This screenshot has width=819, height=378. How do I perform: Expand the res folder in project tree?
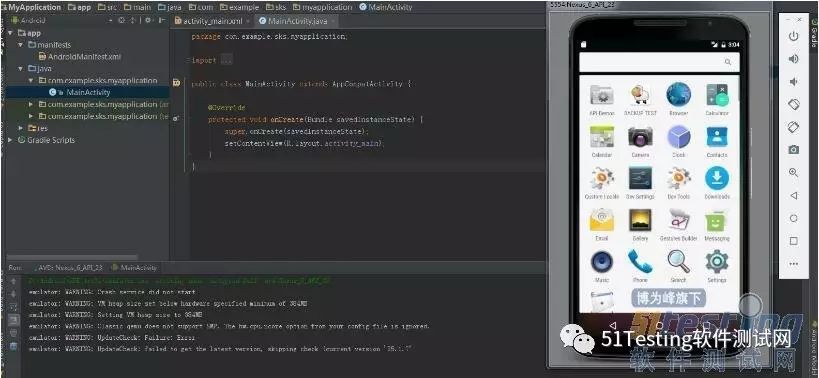pyautogui.click(x=20, y=128)
